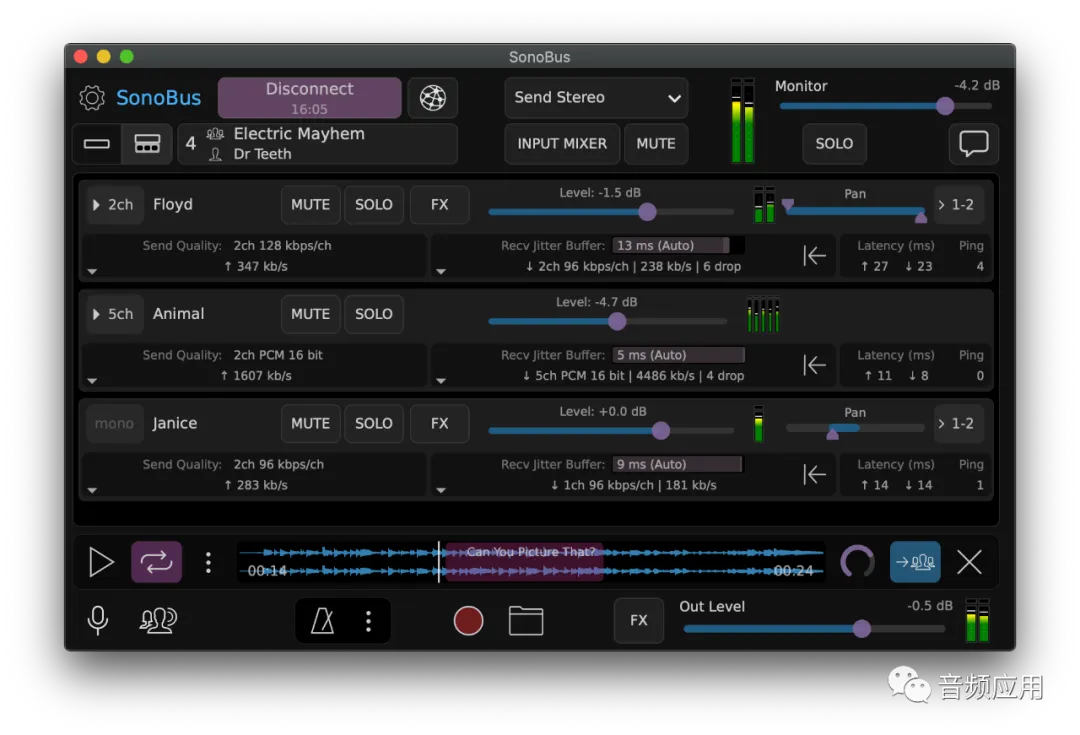Click the mute all peers icon
Screen dimensions: 1080x735
pos(158,620)
